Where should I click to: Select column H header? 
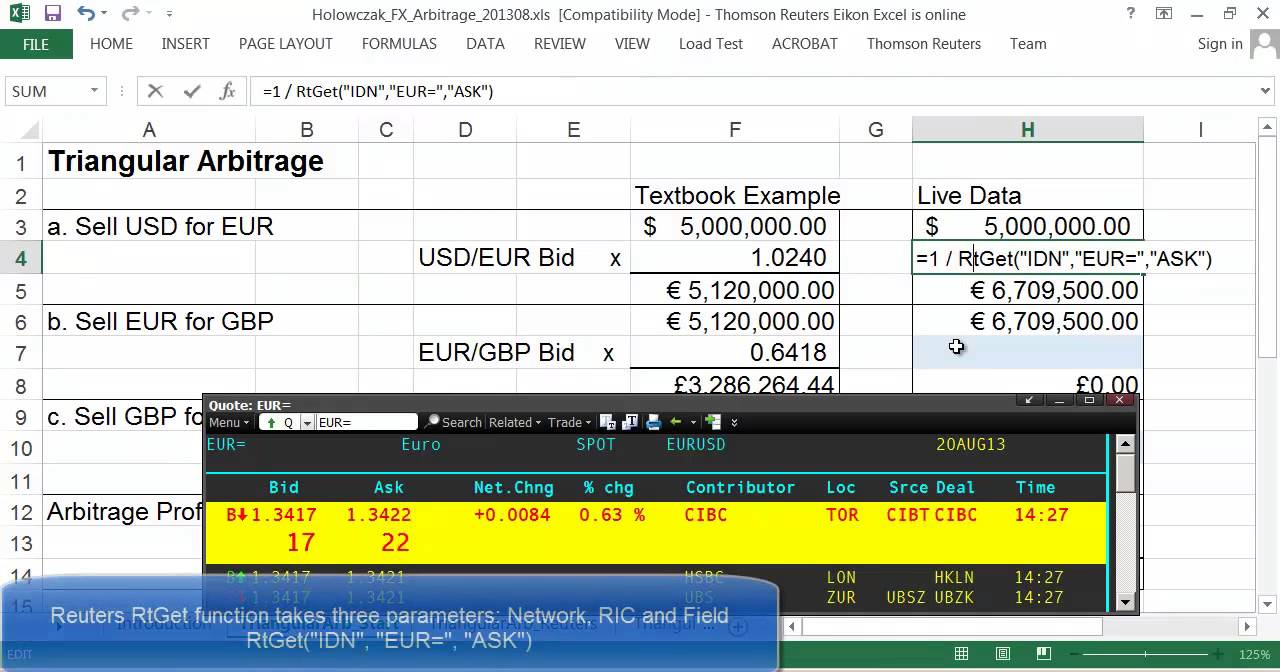1027,129
